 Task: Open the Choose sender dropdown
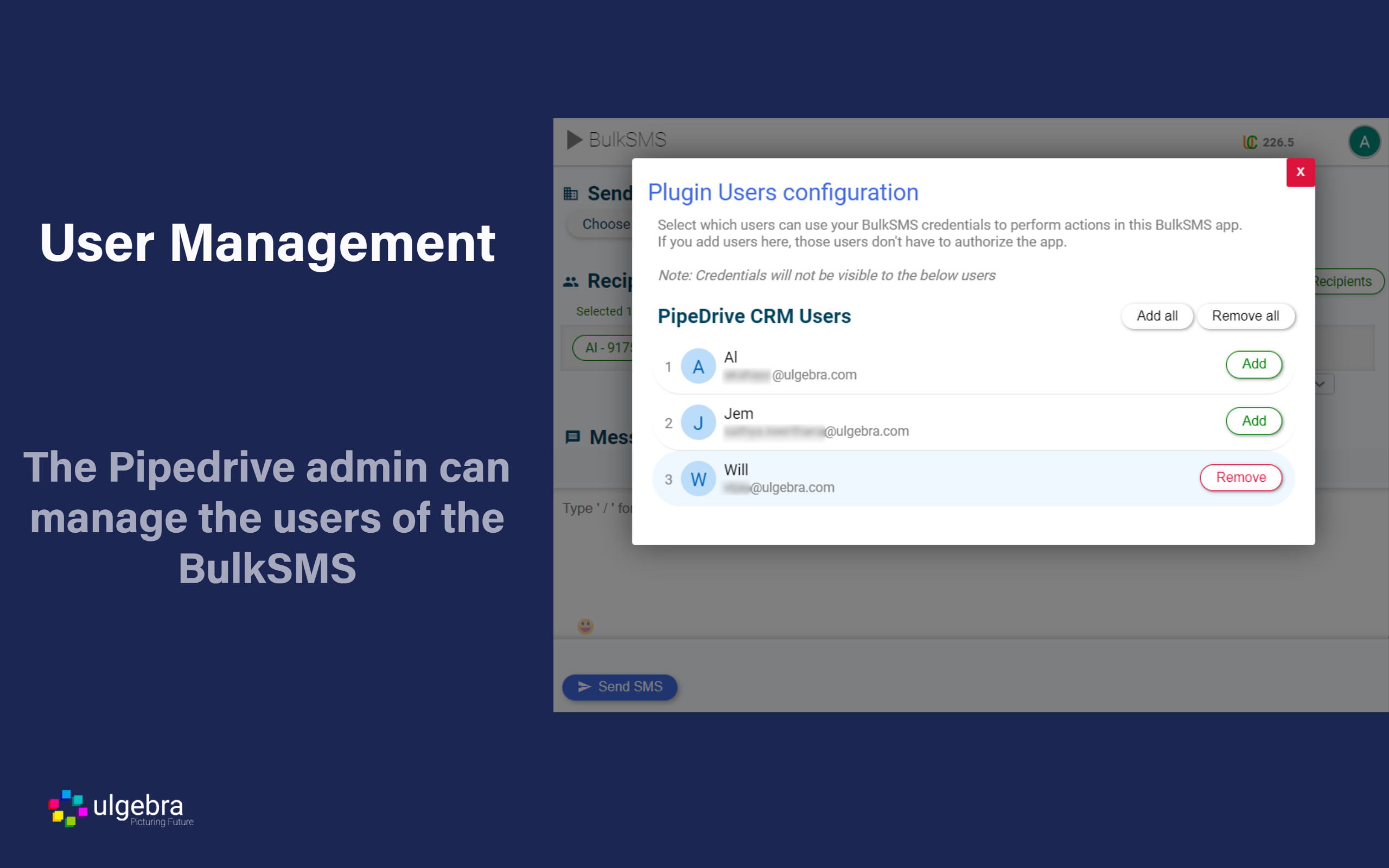pyautogui.click(x=600, y=224)
